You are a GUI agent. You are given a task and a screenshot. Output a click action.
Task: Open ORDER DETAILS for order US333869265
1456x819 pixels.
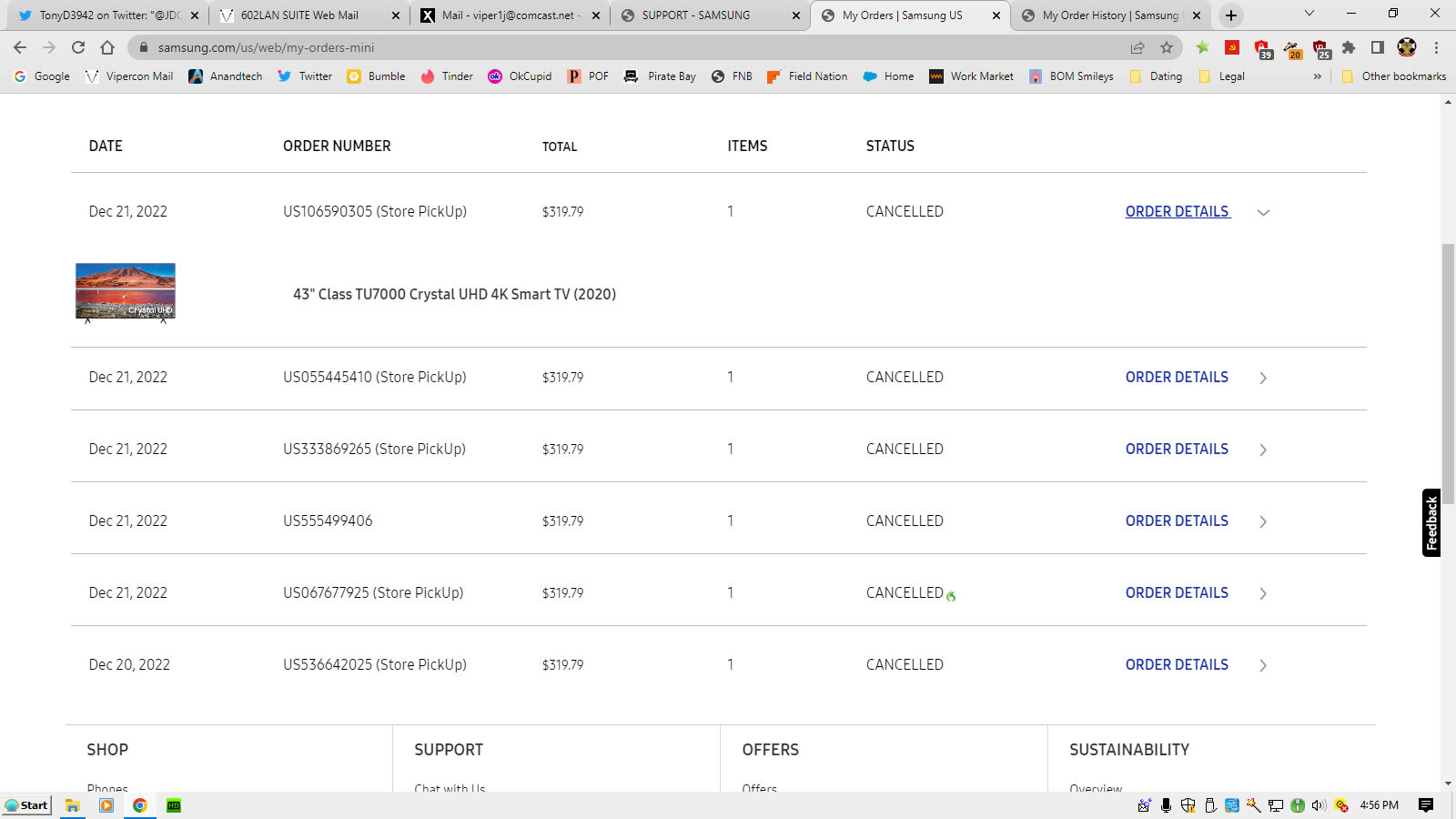(x=1177, y=449)
